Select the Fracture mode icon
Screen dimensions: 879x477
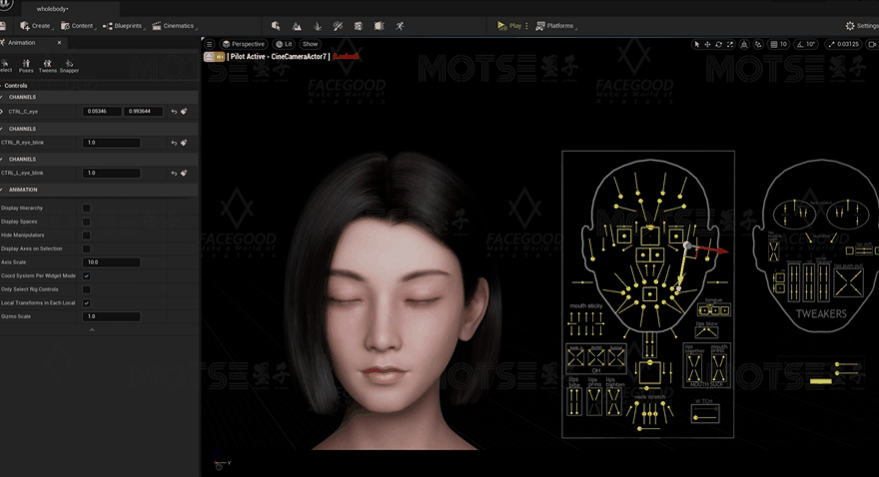[358, 26]
